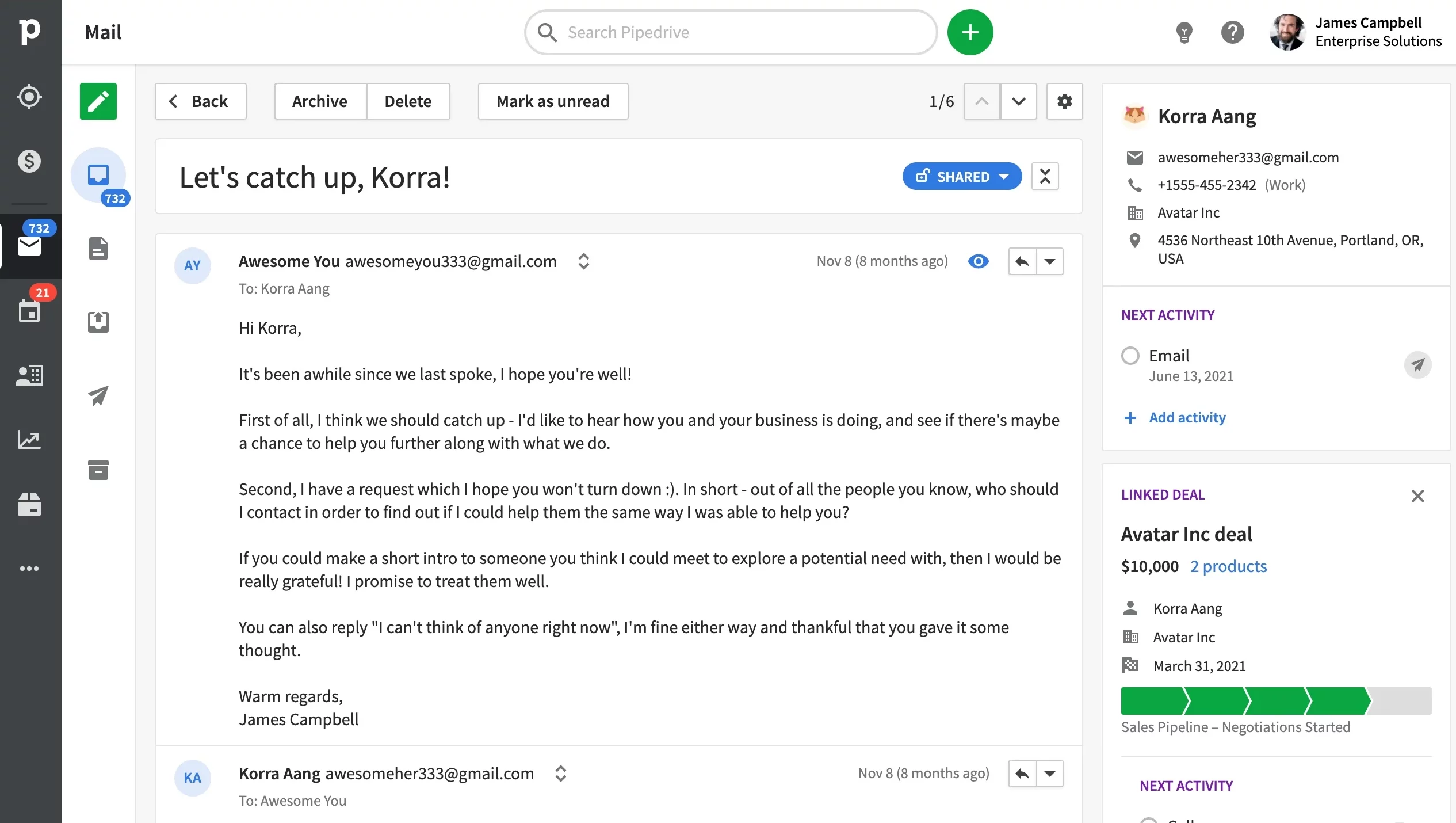1456x823 pixels.
Task: Go to the next email with the down arrow
Action: click(x=1018, y=101)
